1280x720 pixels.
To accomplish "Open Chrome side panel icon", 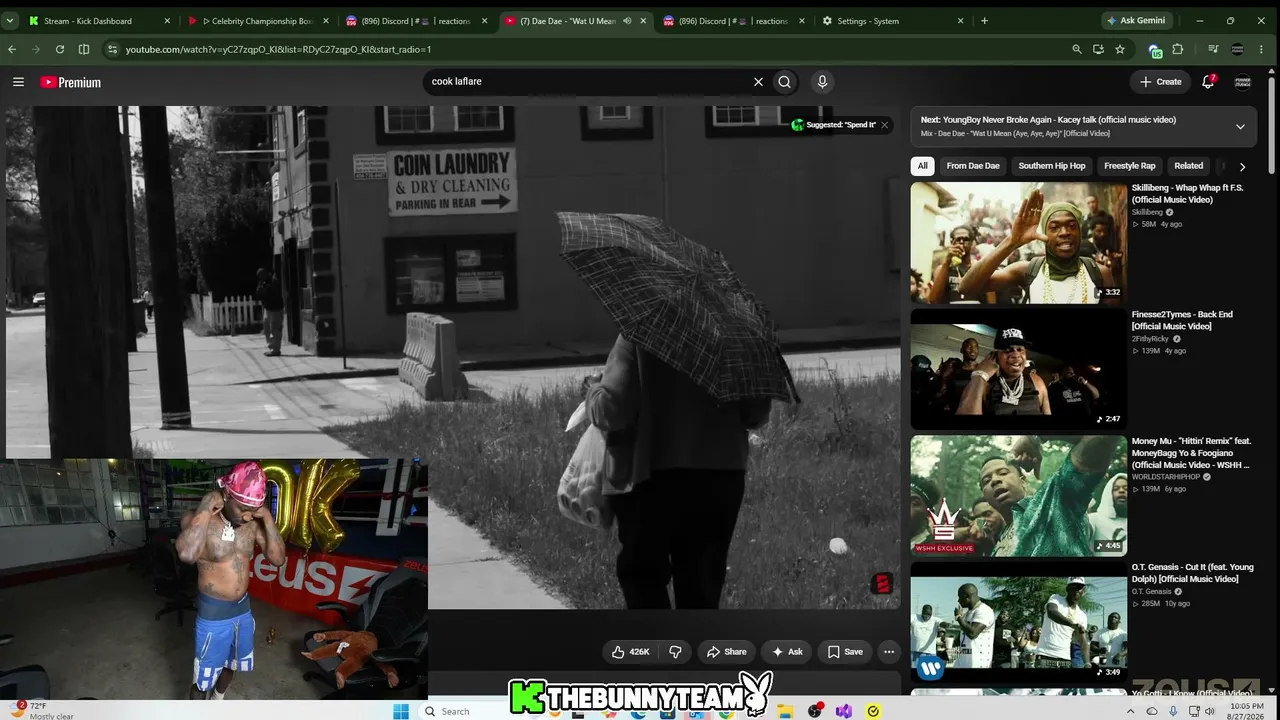I will coord(84,49).
